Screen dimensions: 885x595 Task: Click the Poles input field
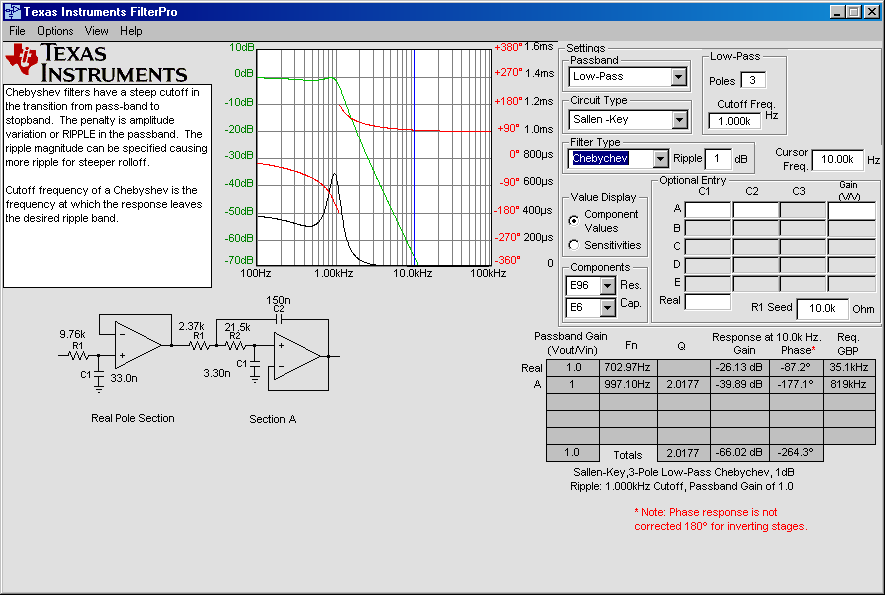point(752,80)
